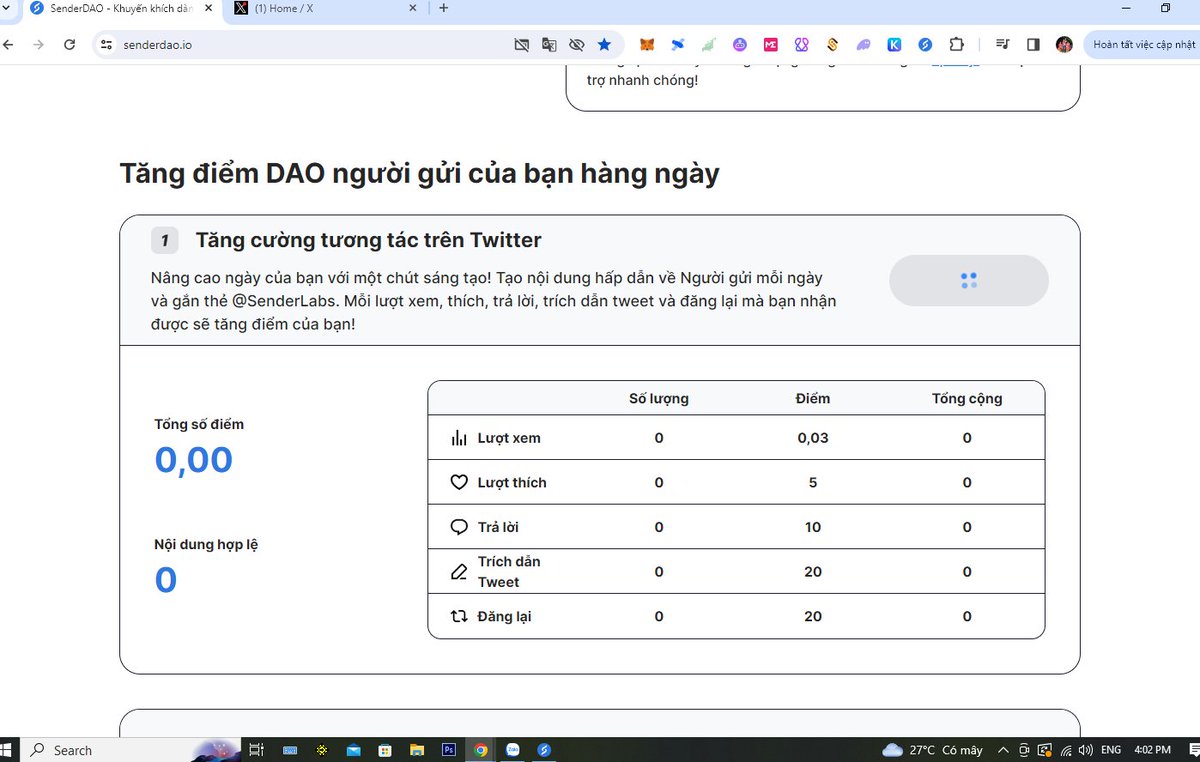Restore down the browser window

(x=1165, y=8)
